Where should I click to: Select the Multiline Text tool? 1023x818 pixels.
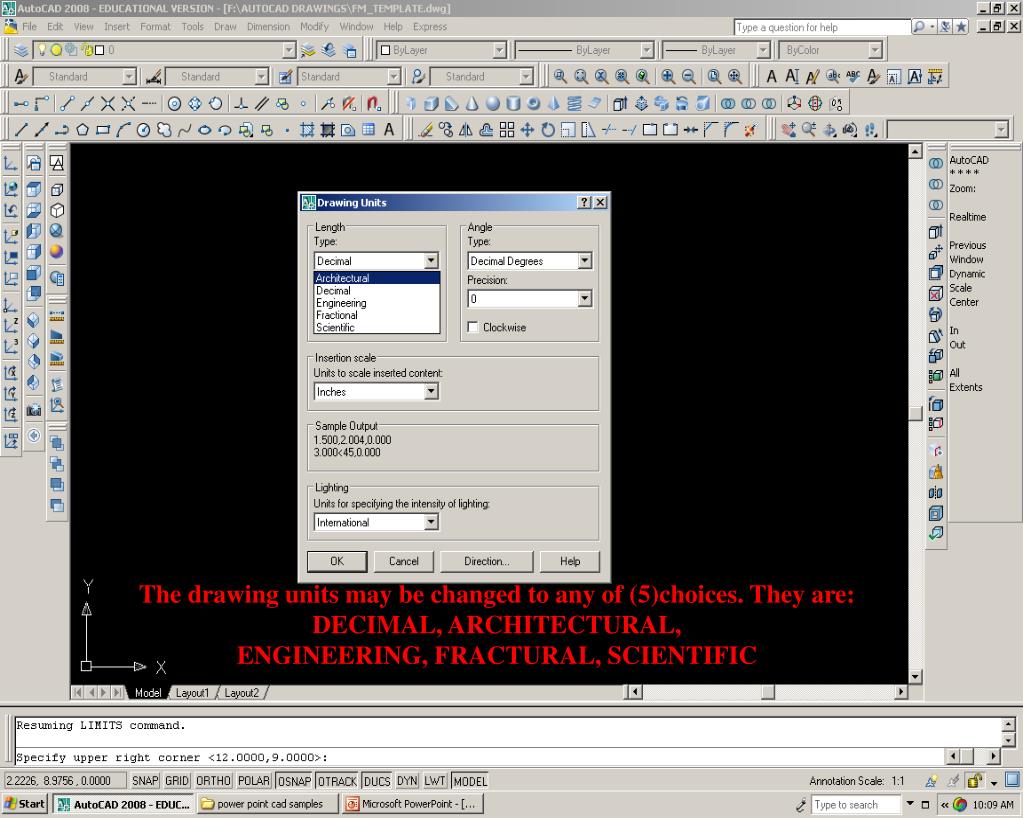(x=389, y=130)
